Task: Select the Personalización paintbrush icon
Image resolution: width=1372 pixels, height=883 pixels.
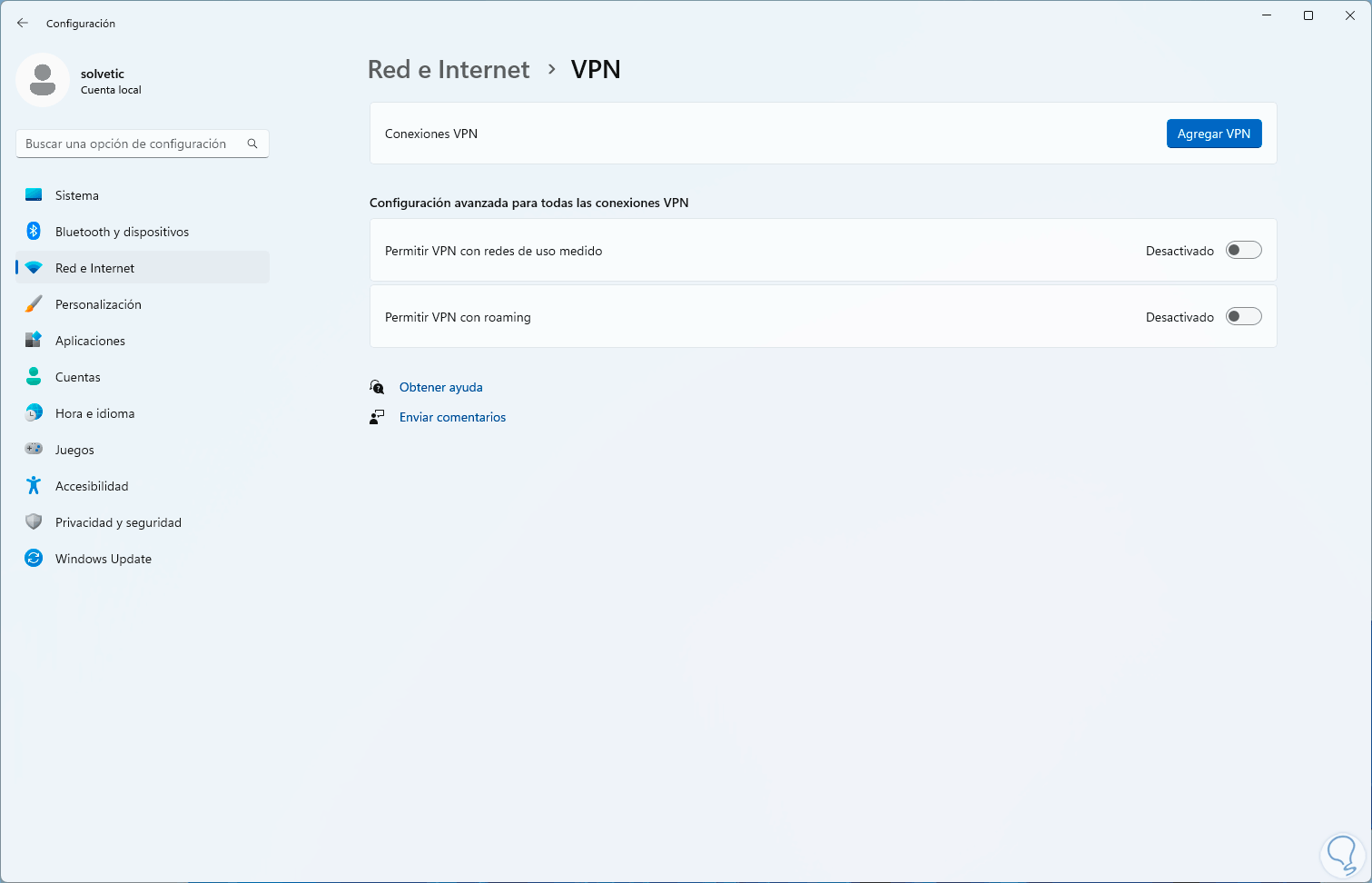Action: click(x=34, y=304)
